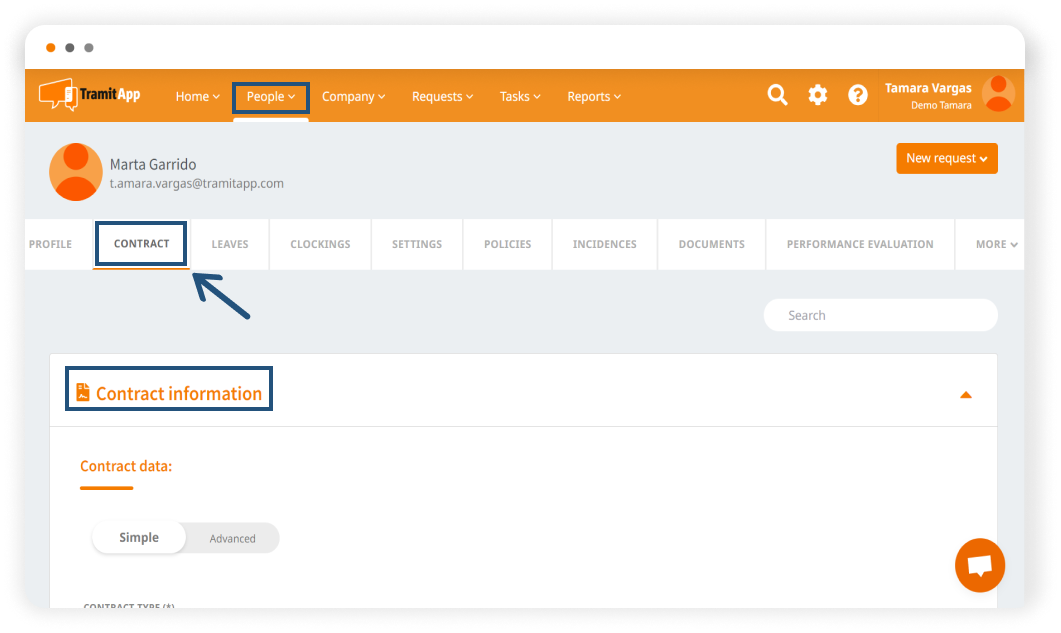The image size is (1061, 633).
Task: Open the People dropdown menu
Action: [x=270, y=97]
